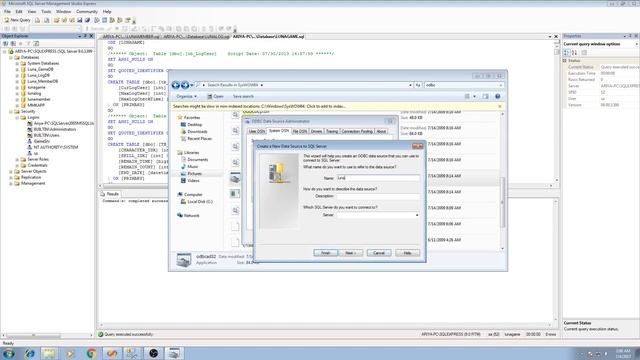Expand the Server Objects node
The width and height of the screenshot is (640, 360).
[x=11, y=171]
